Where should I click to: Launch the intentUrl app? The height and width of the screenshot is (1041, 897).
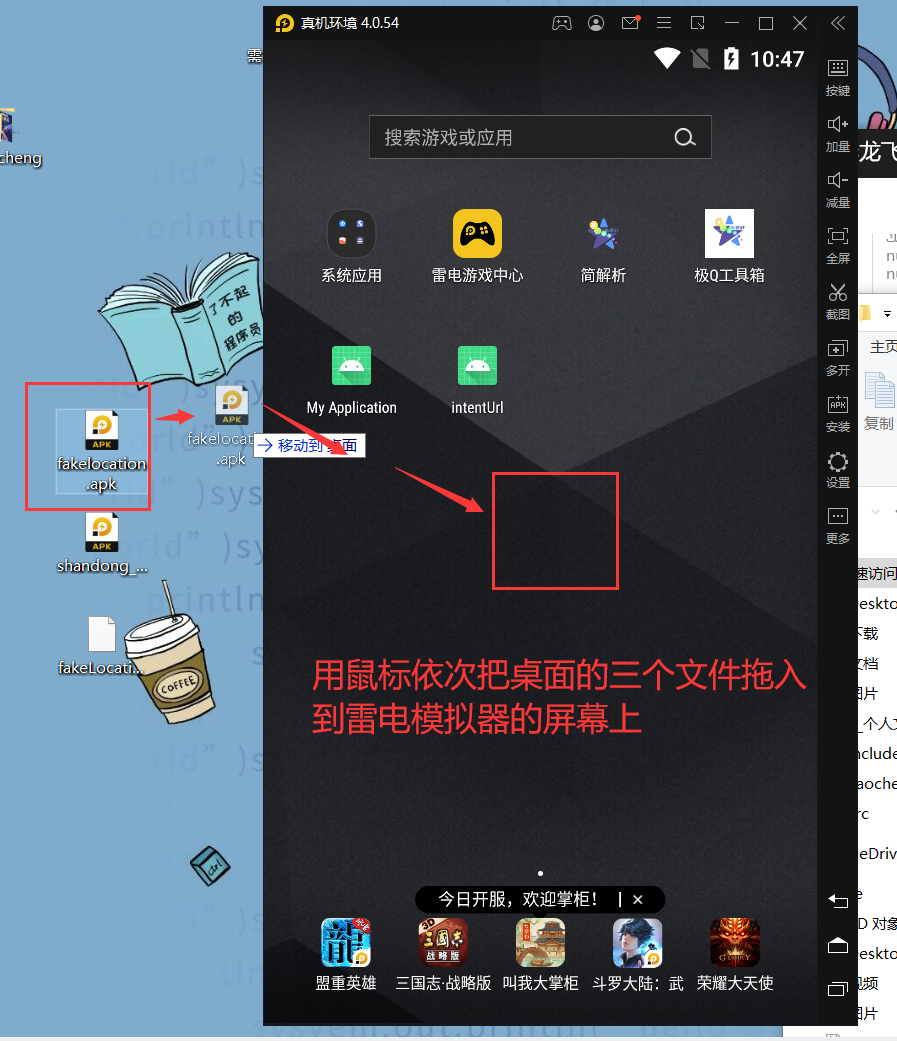(x=477, y=381)
